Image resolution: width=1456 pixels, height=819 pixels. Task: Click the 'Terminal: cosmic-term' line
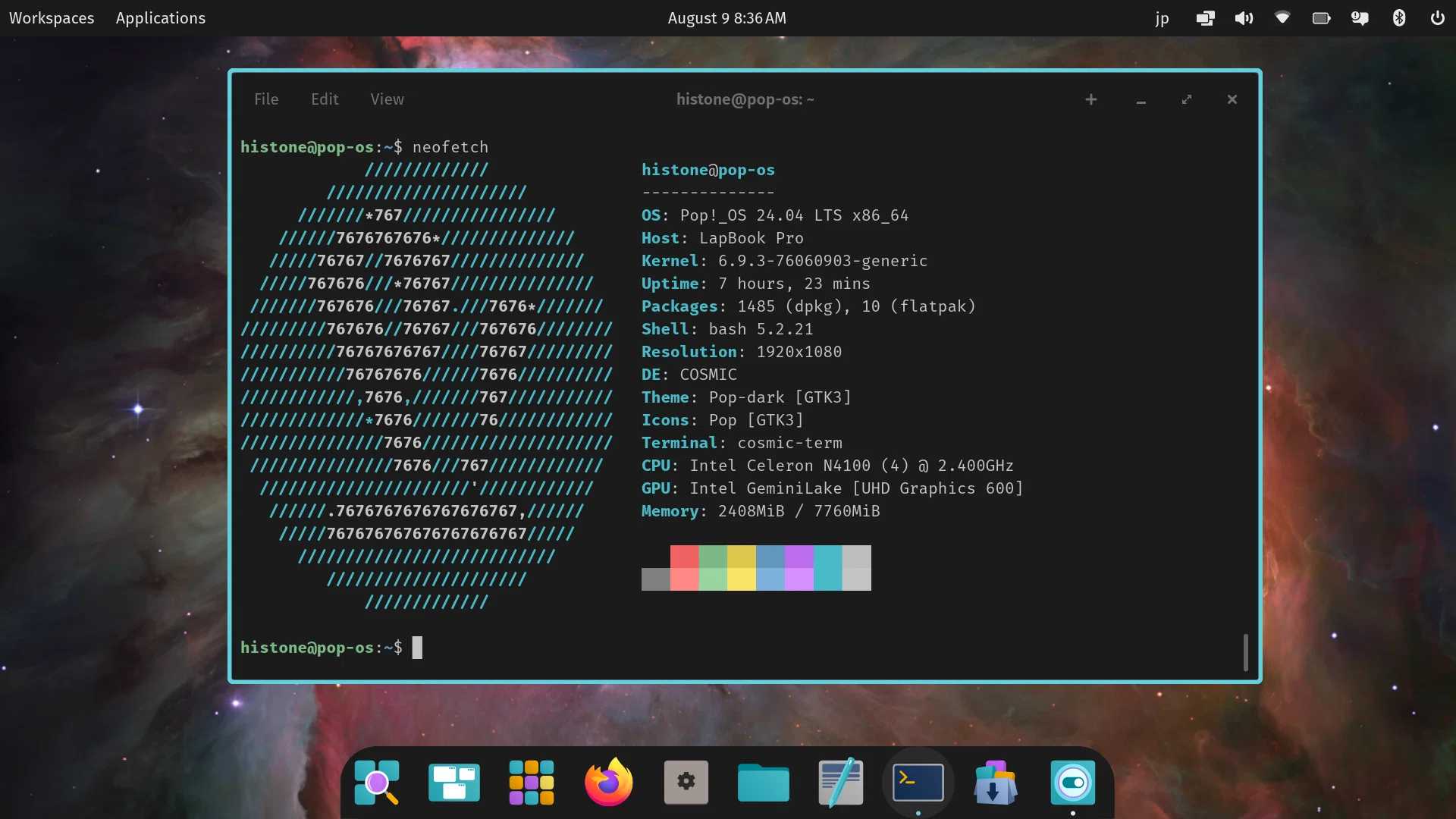point(742,443)
